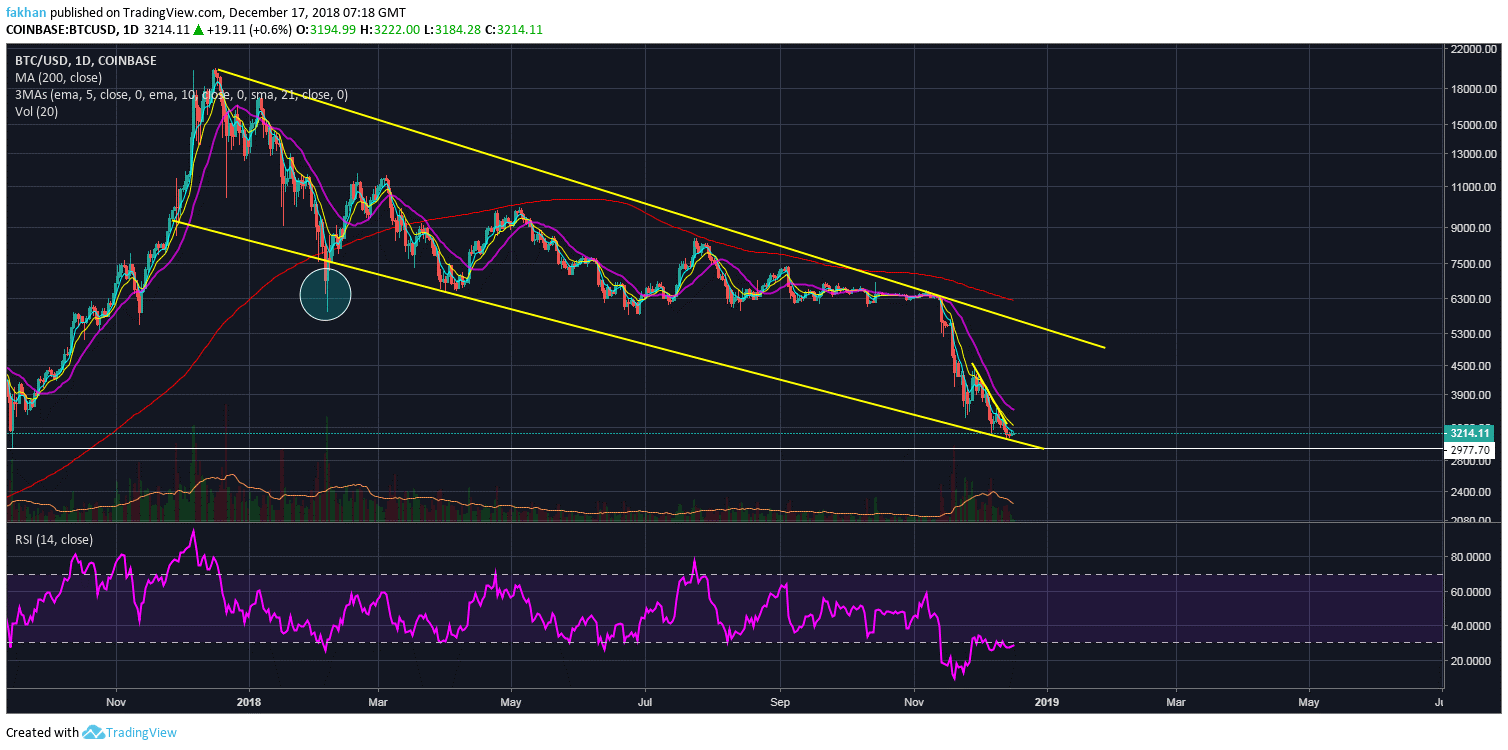The width and height of the screenshot is (1508, 750).
Task: Click the white circle marker on the February low
Action: click(x=326, y=295)
